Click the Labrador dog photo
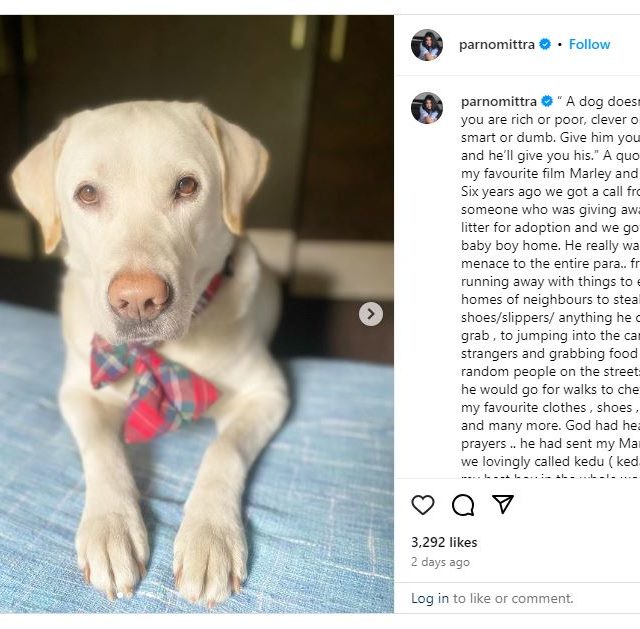Viewport: 640px width, 629px height. coord(197,314)
